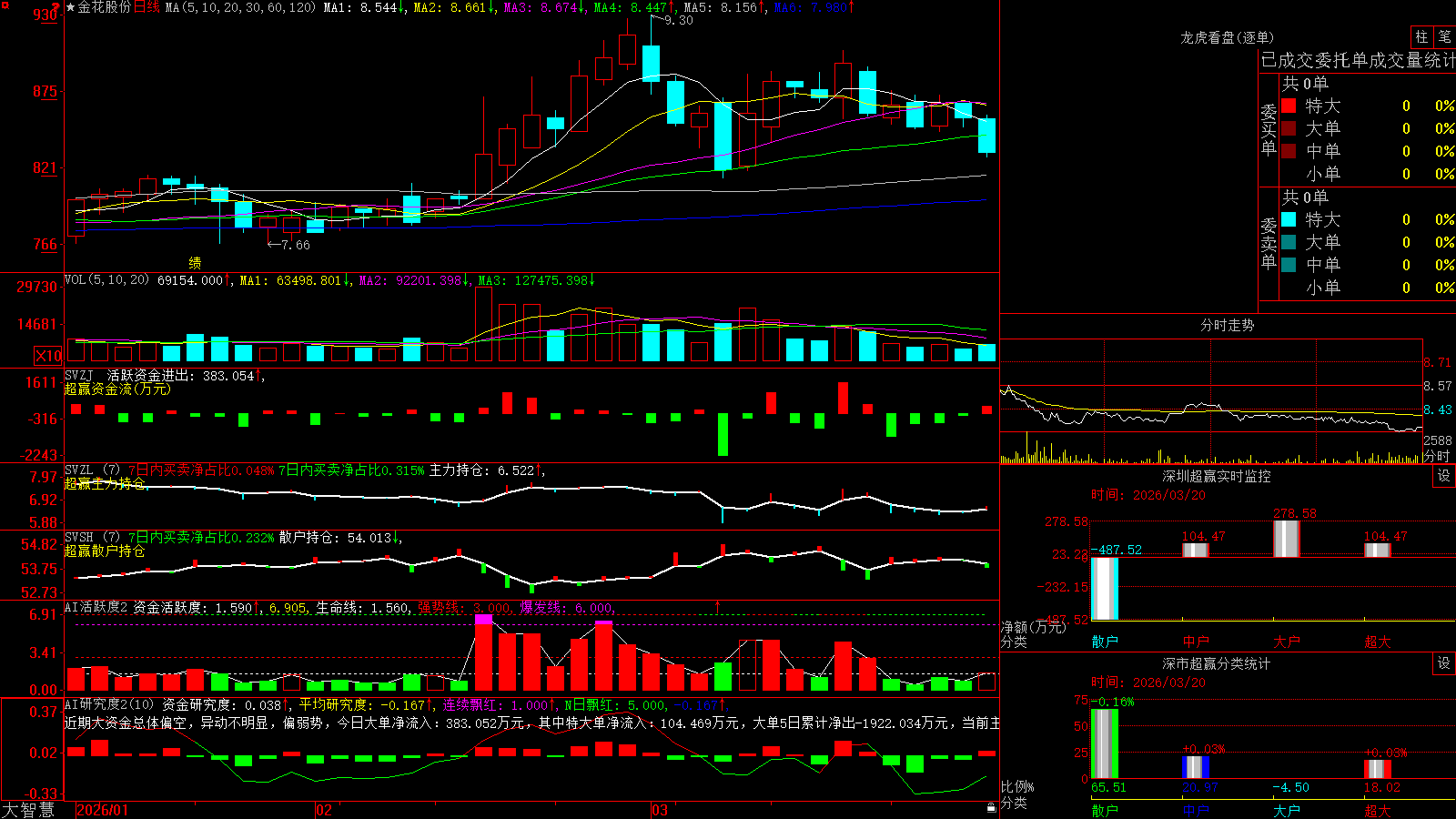Screen dimensions: 1456x819
Task: Click the 深市超赢分类统计 panel title
Action: [x=1217, y=663]
